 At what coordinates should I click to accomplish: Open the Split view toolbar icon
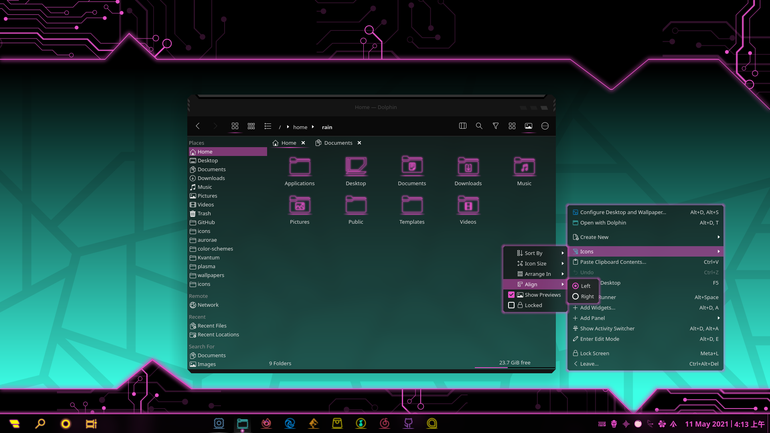(x=463, y=126)
